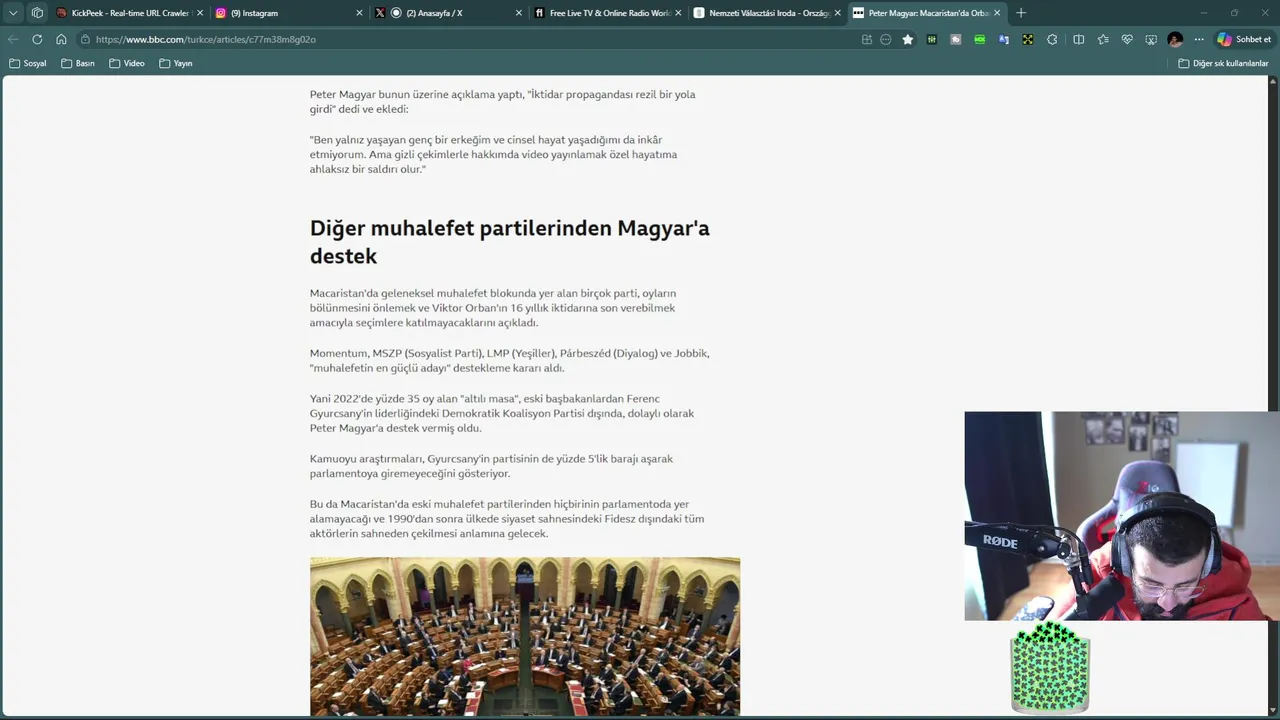This screenshot has width=1280, height=720.
Task: Open the tab search dropdown arrow
Action: coord(13,13)
